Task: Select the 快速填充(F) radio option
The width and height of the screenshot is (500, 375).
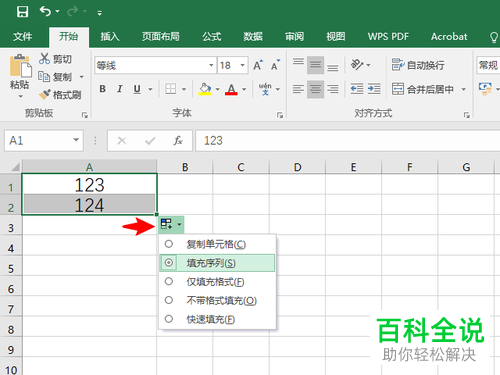Action: (217, 319)
